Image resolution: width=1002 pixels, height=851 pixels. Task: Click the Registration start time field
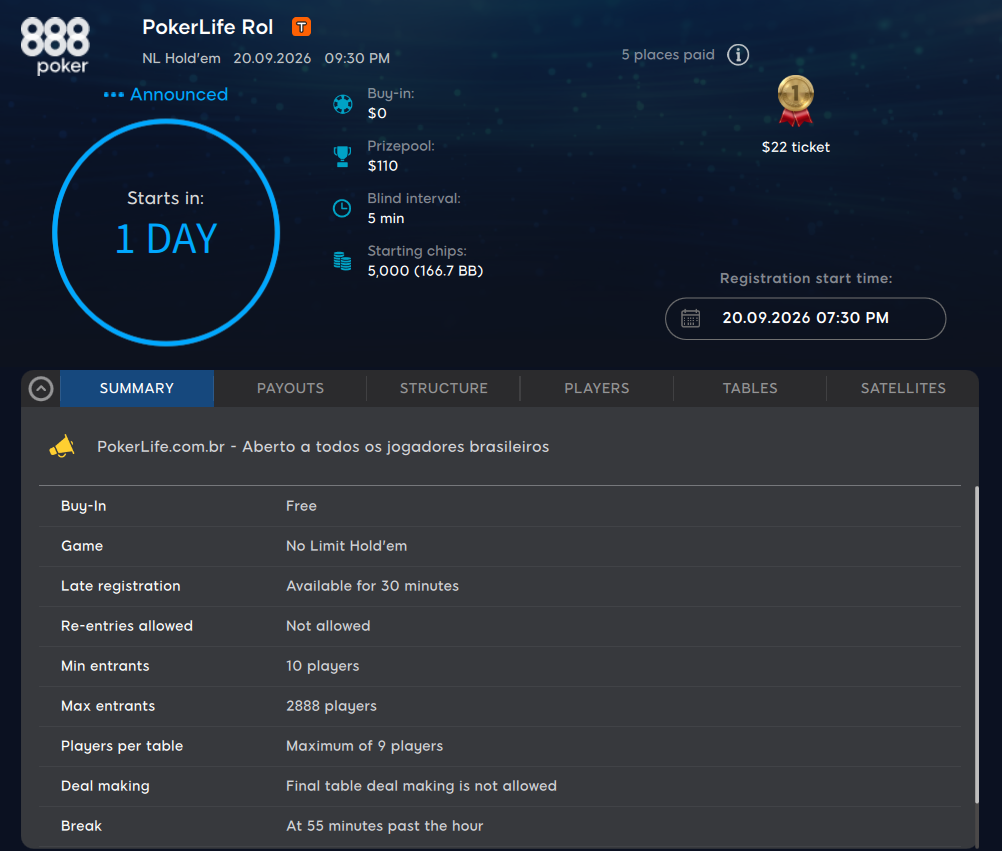(x=805, y=318)
